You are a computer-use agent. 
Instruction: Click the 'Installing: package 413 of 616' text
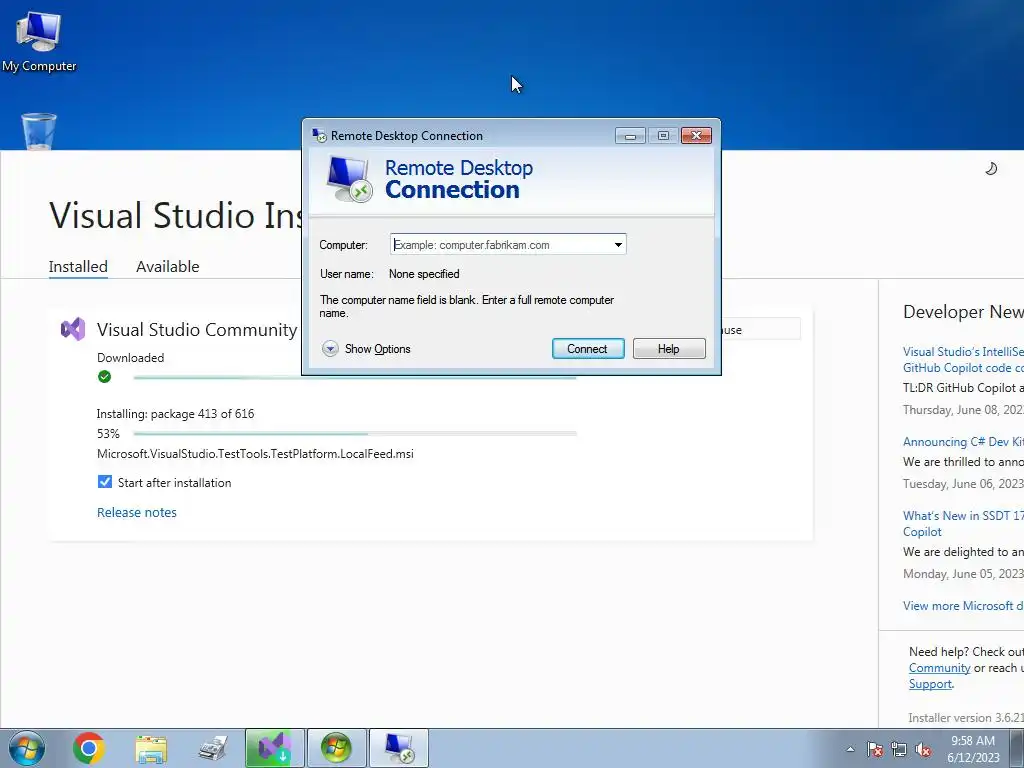(x=175, y=413)
